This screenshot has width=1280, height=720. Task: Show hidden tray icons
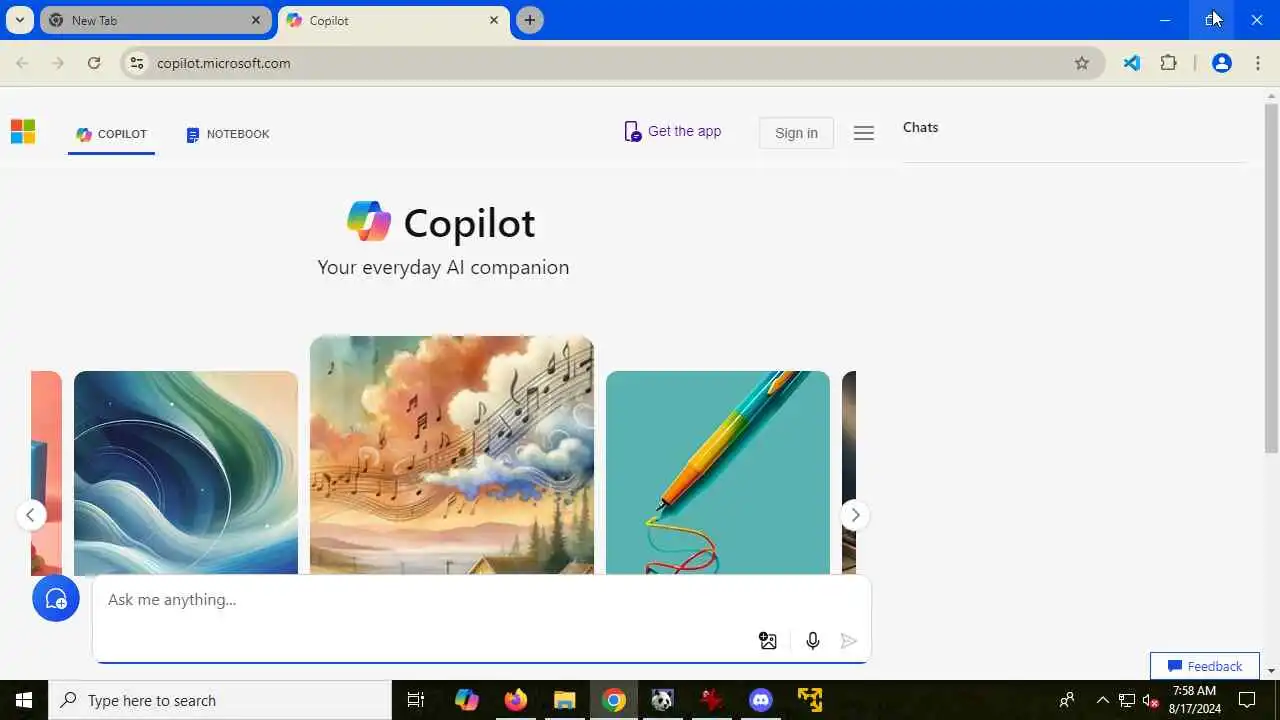pos(1103,700)
